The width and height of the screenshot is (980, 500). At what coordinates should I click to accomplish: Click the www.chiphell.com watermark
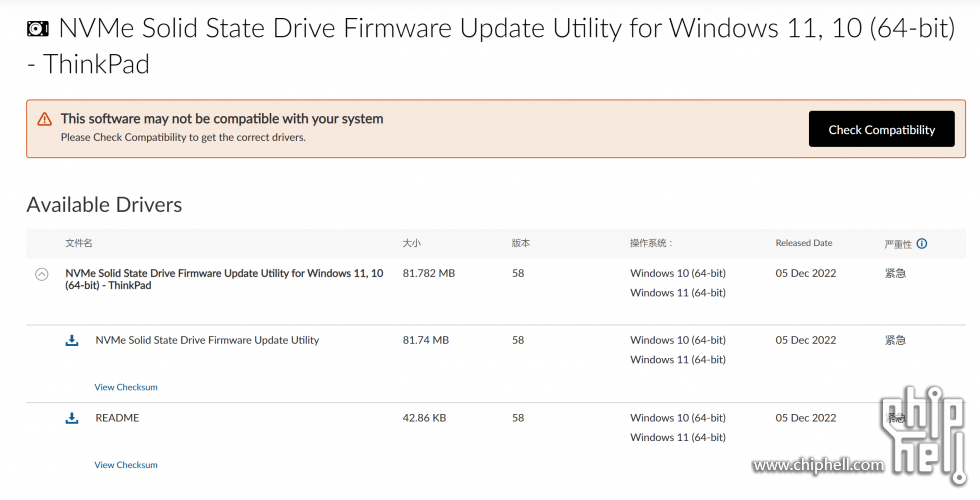click(818, 465)
